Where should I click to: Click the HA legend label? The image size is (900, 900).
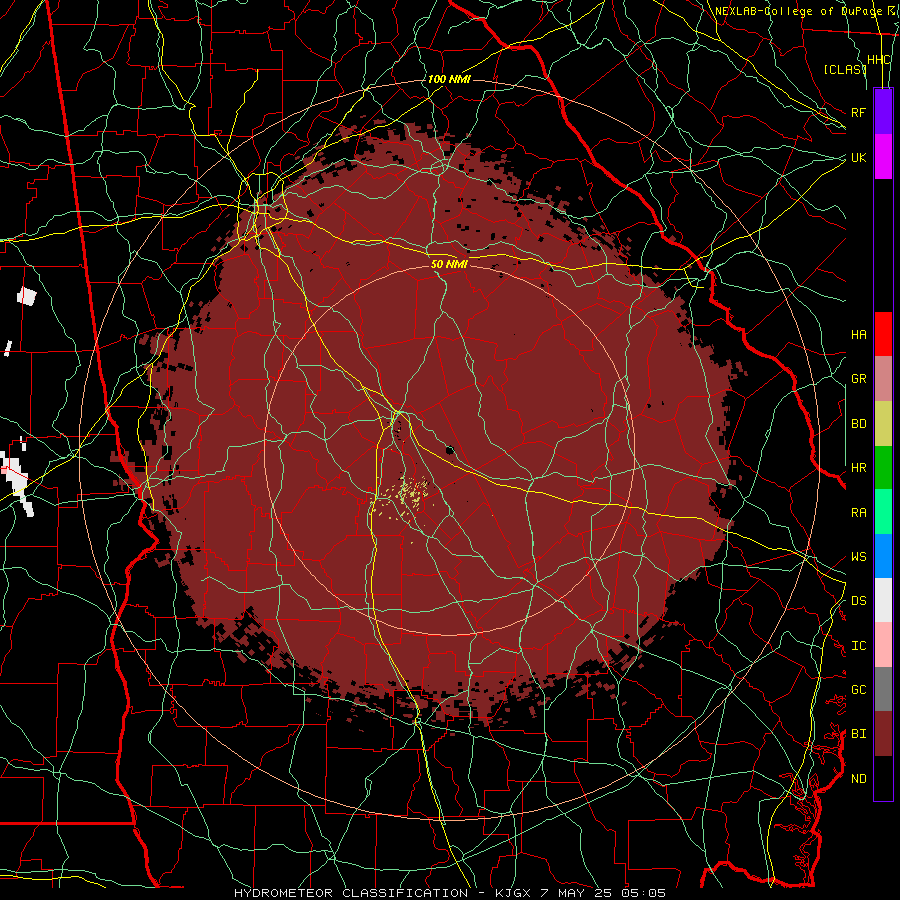coord(858,335)
